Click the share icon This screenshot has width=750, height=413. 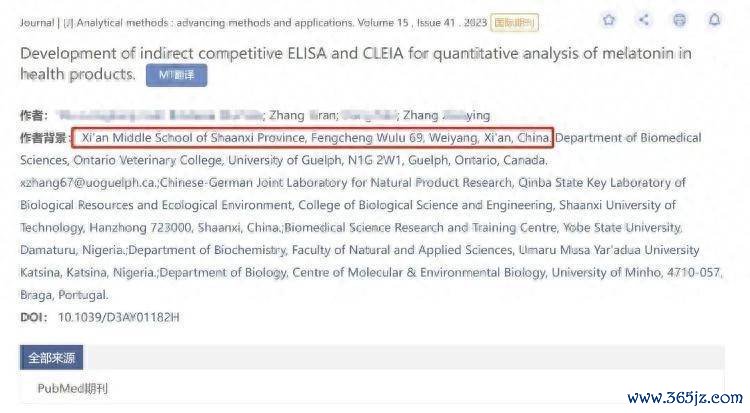coord(644,20)
